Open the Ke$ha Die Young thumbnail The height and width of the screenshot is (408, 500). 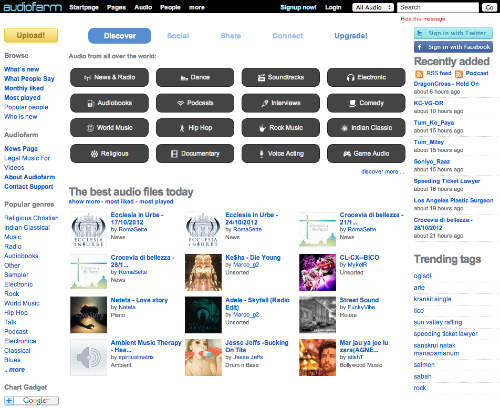203,272
